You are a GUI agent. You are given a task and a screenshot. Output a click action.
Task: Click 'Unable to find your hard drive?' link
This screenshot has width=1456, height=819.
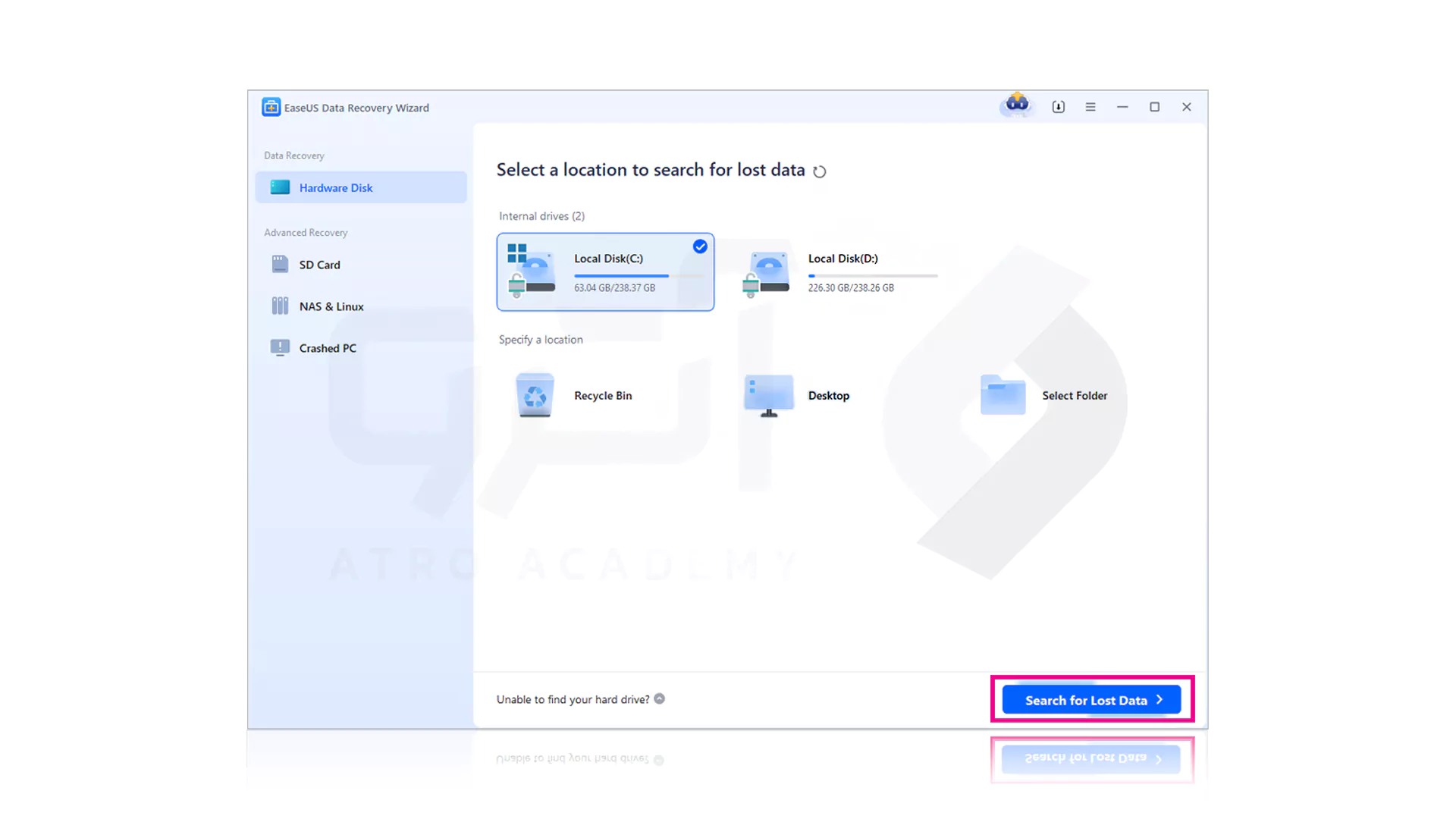[573, 699]
